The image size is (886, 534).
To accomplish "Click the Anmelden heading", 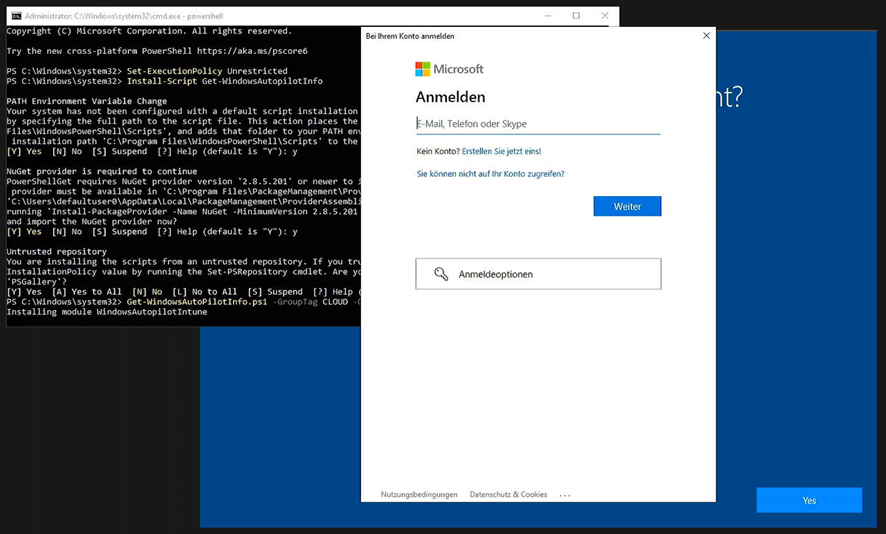I will (x=450, y=97).
